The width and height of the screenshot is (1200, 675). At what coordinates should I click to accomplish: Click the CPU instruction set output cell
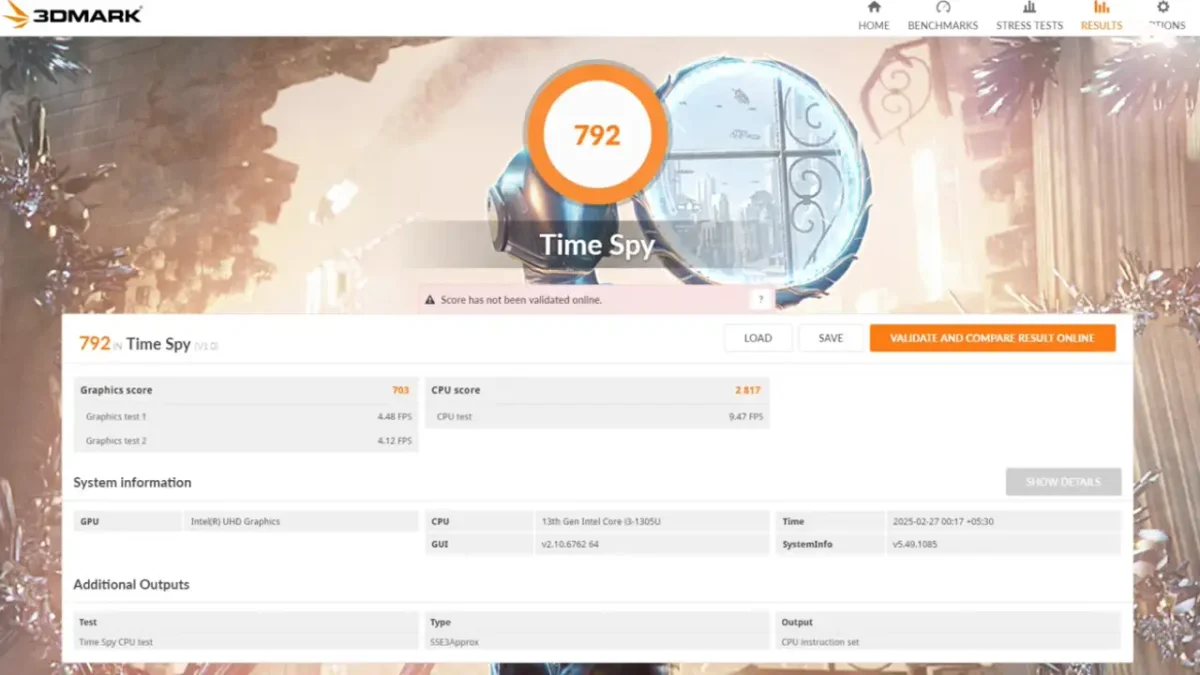click(x=820, y=642)
